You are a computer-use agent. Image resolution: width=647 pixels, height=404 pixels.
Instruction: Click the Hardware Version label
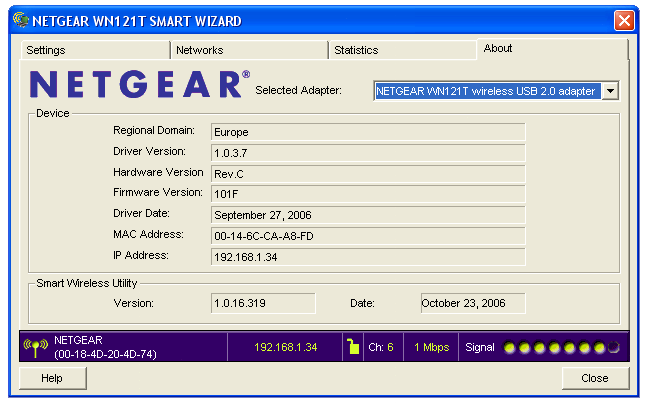pos(158,172)
